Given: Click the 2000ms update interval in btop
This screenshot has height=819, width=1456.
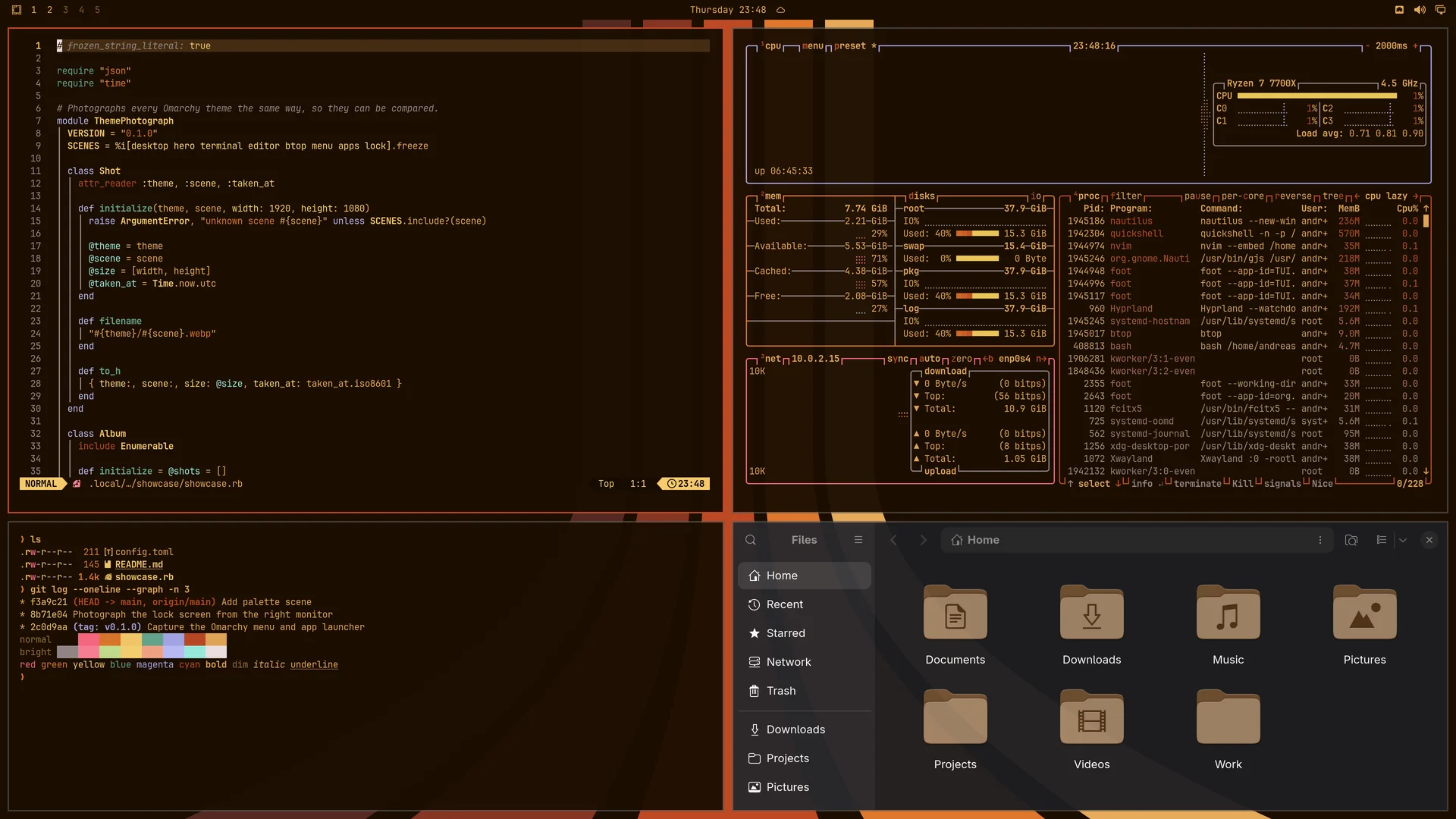Looking at the screenshot, I should (x=1391, y=46).
